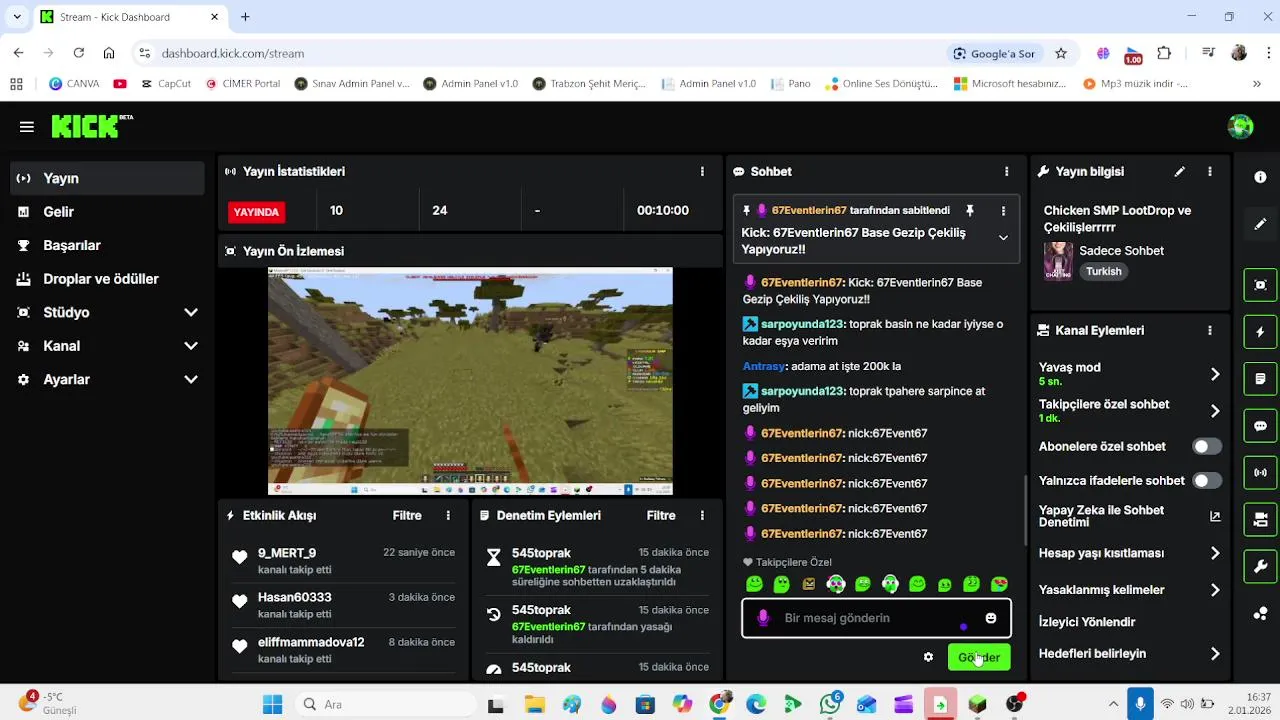Toggle stream preview widget in right rail

(x=1260, y=285)
